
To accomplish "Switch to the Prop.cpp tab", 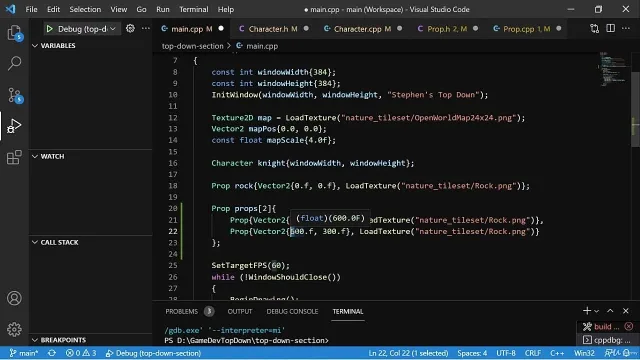I will tap(527, 29).
